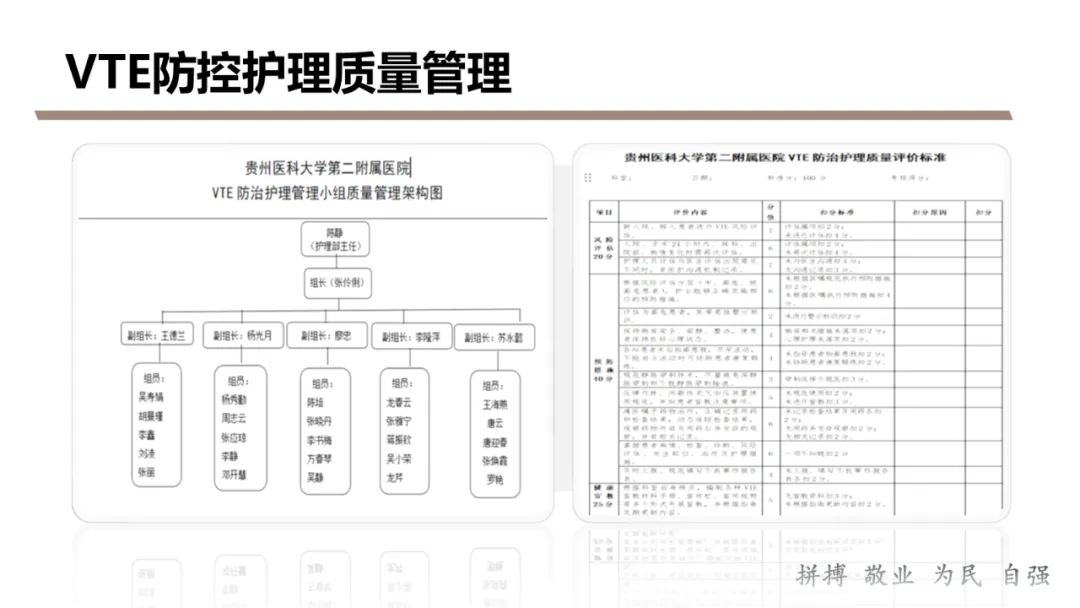Click the motto word 敬业
The image size is (1080, 608).
[889, 575]
